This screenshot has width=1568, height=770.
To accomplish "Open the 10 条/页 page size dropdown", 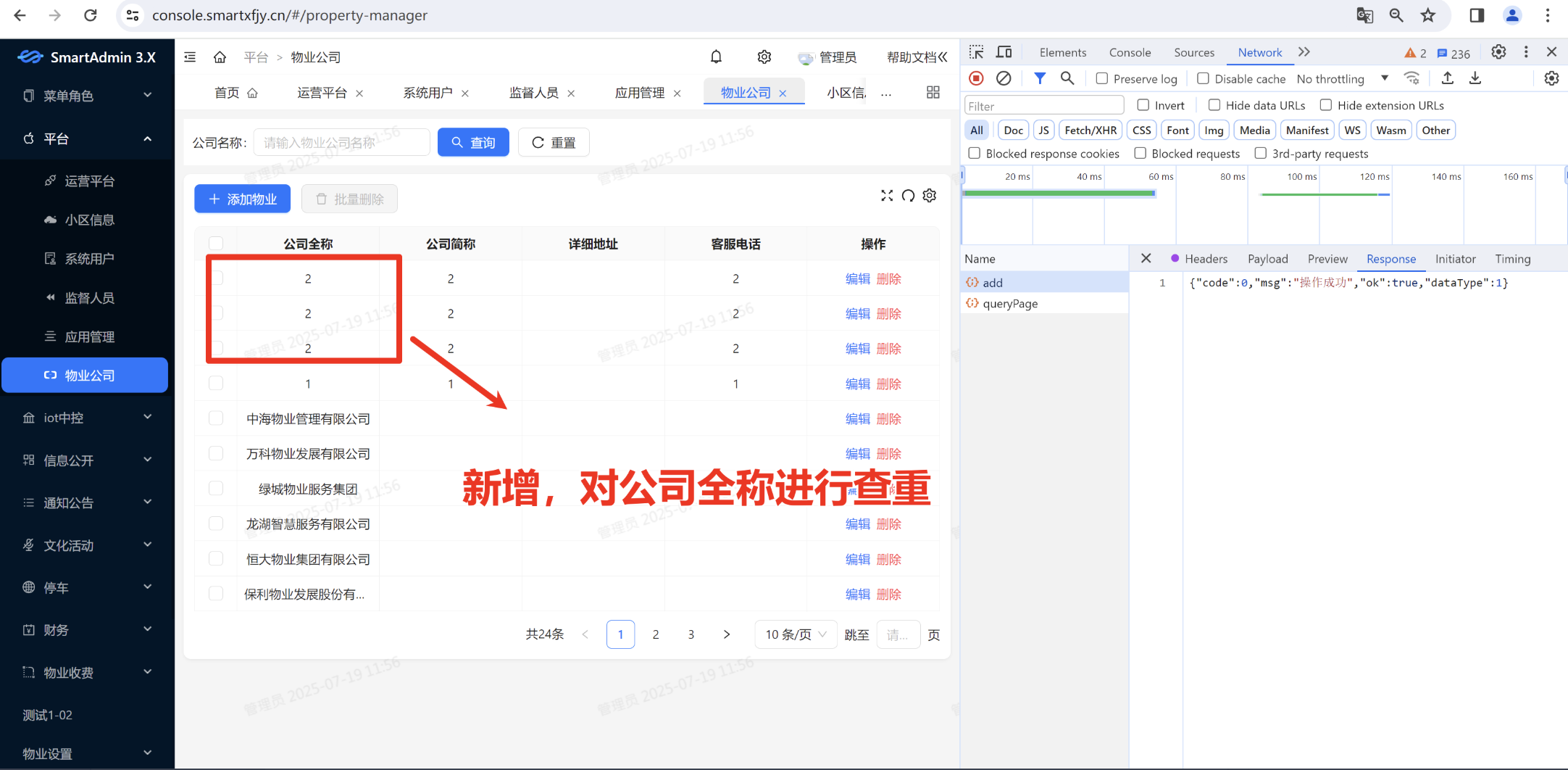I will coord(795,634).
